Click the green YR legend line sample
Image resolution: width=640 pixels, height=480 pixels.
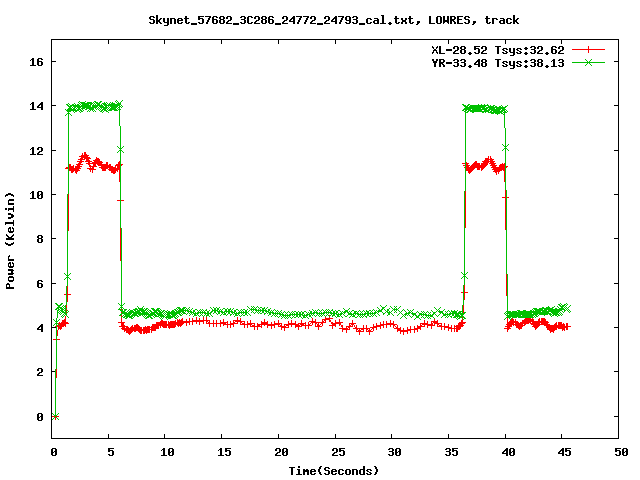click(588, 62)
